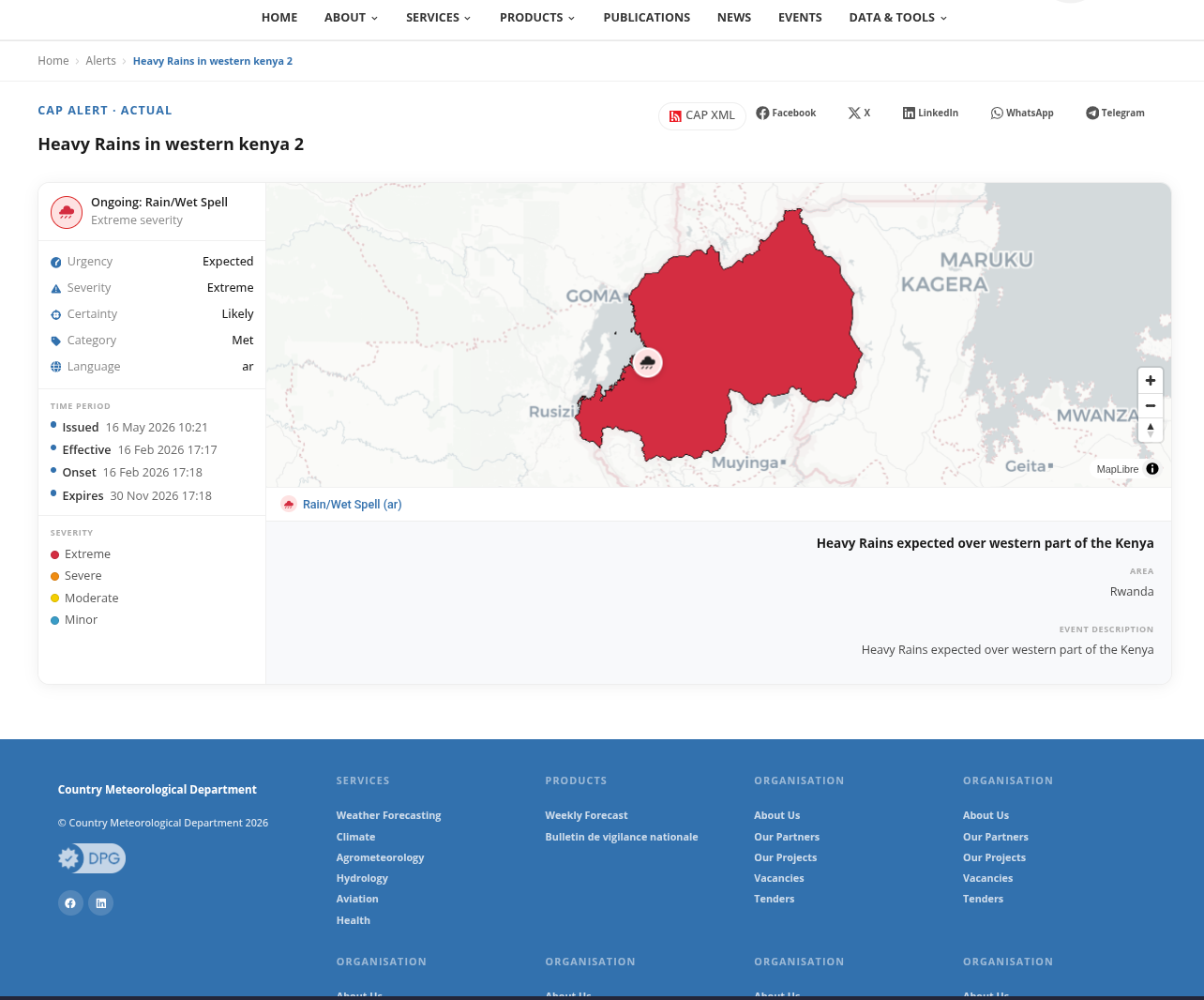Click the Onset date '16 Feb 2026 17:18'
Image resolution: width=1204 pixels, height=1000 pixels.
pos(153,473)
